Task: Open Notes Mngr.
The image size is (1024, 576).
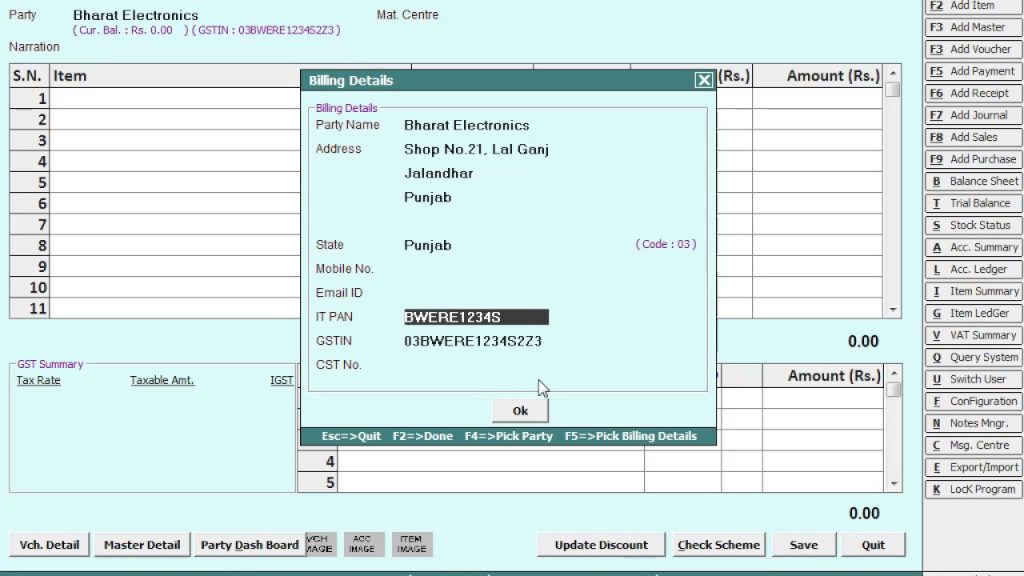Action: 973,423
